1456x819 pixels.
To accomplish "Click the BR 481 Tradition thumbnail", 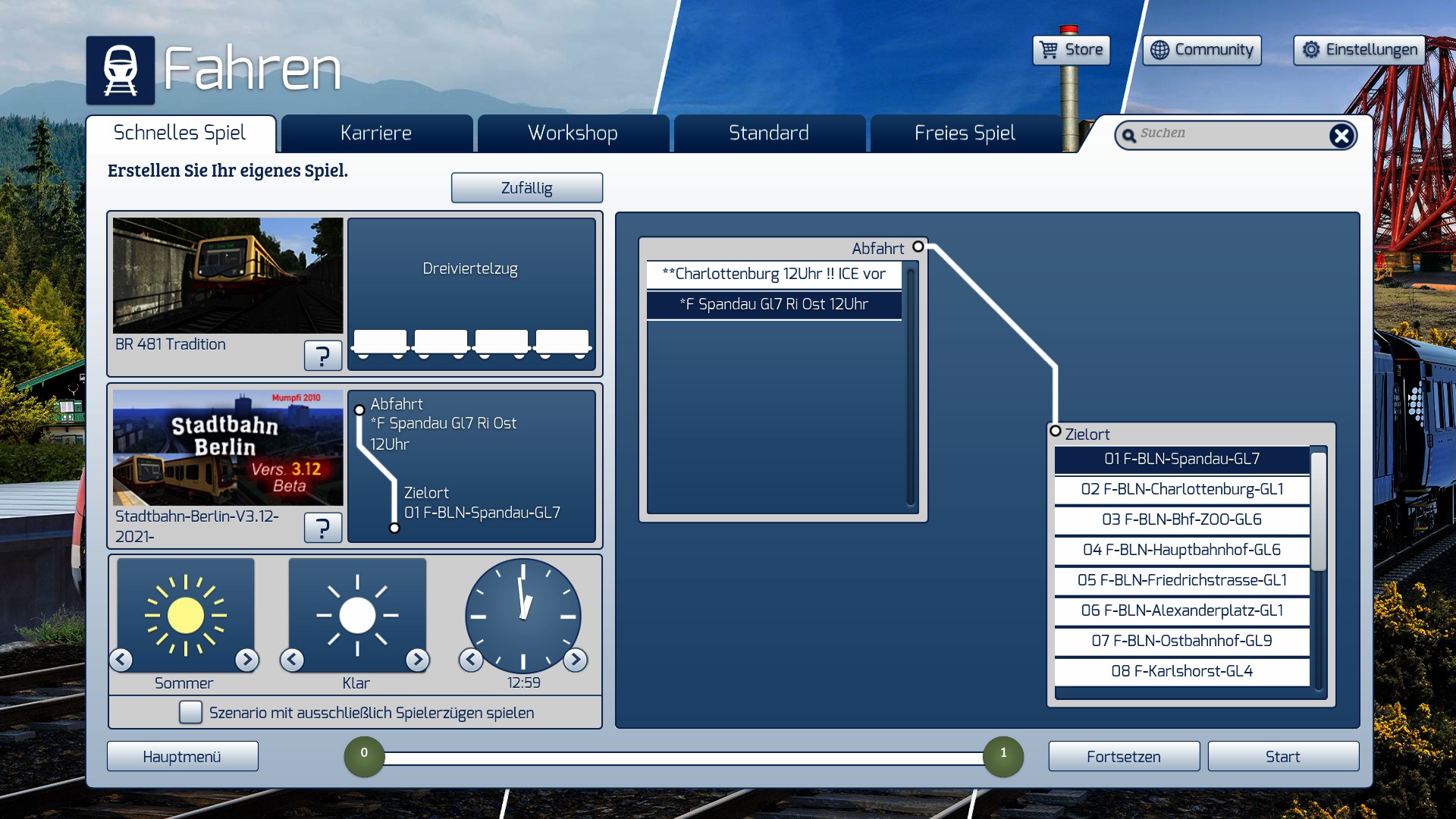I will 227,275.
